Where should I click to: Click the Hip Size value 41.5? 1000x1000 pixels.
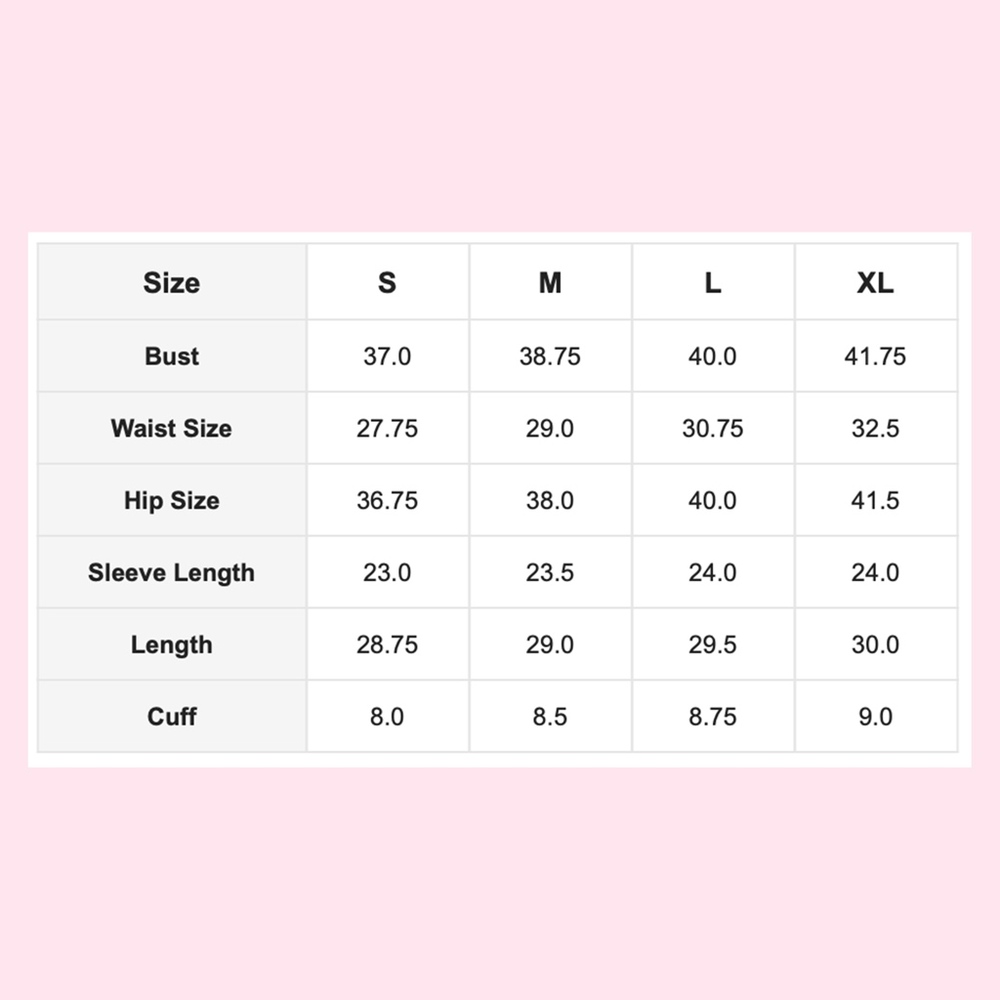[x=875, y=500]
